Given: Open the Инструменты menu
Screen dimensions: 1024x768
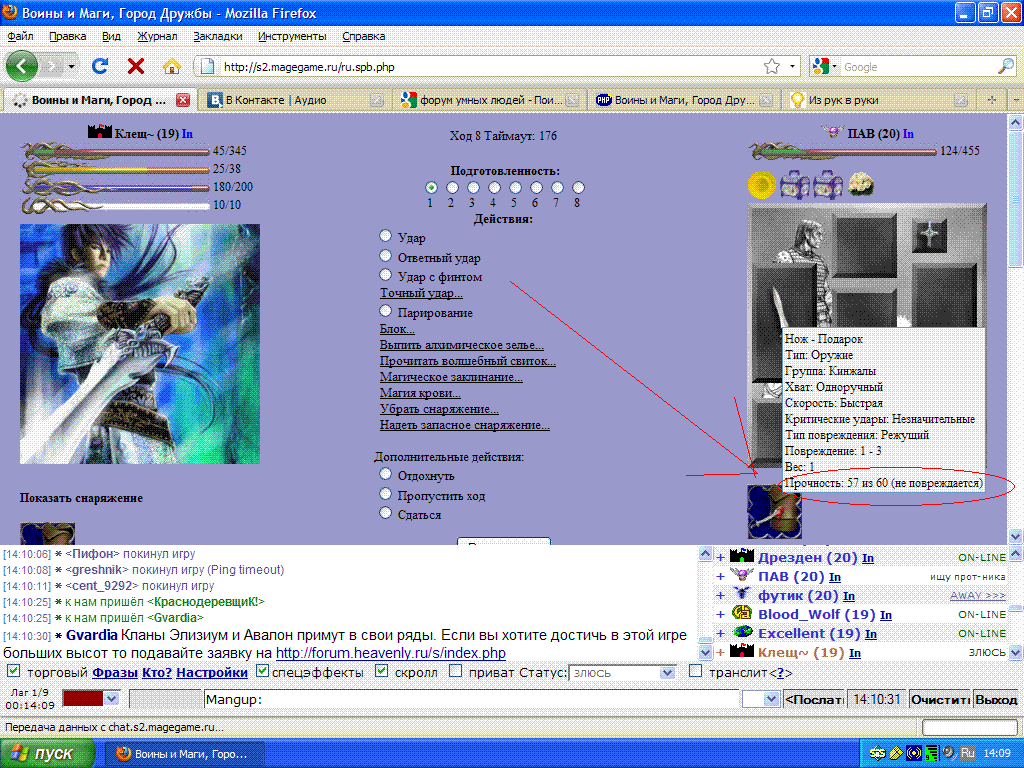Looking at the screenshot, I should pos(292,37).
